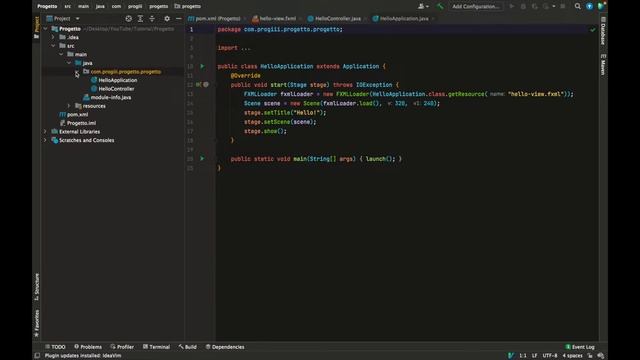The image size is (640, 360).
Task: Open the Dependencies tool window tab
Action: [225, 347]
